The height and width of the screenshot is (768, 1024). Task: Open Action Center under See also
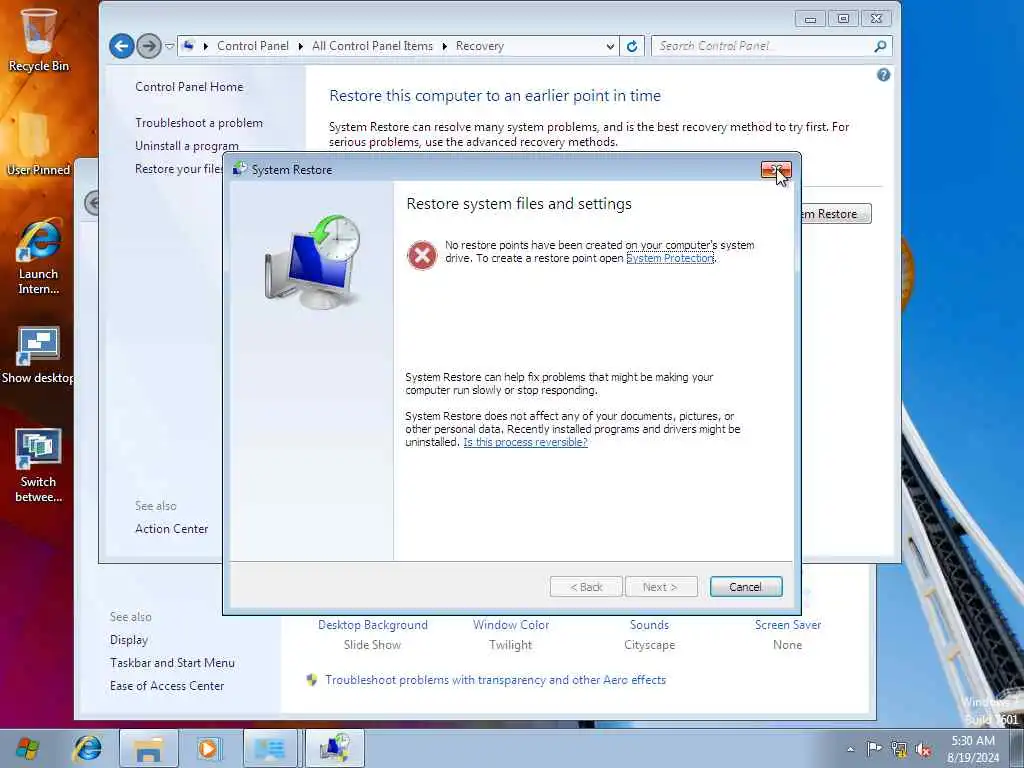click(171, 529)
